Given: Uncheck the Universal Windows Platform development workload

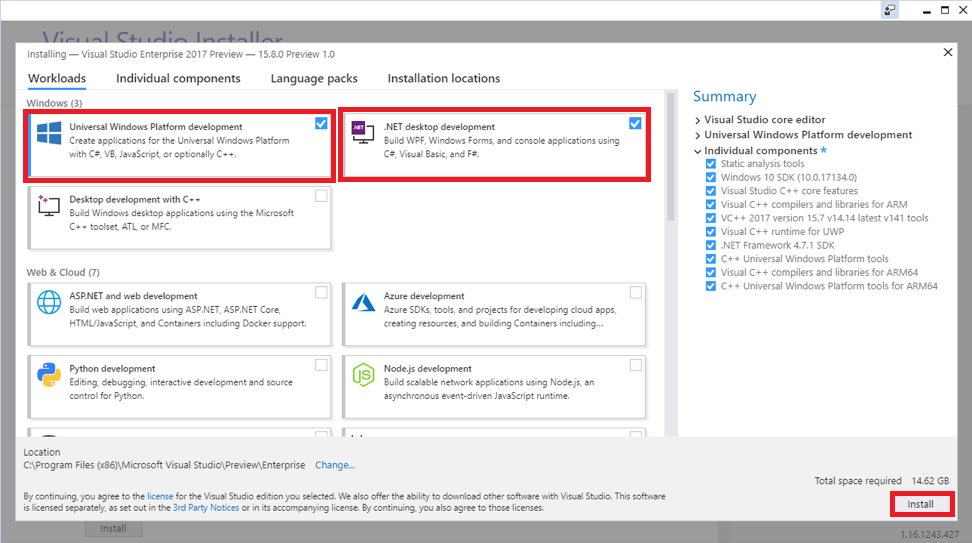Looking at the screenshot, I should [321, 123].
